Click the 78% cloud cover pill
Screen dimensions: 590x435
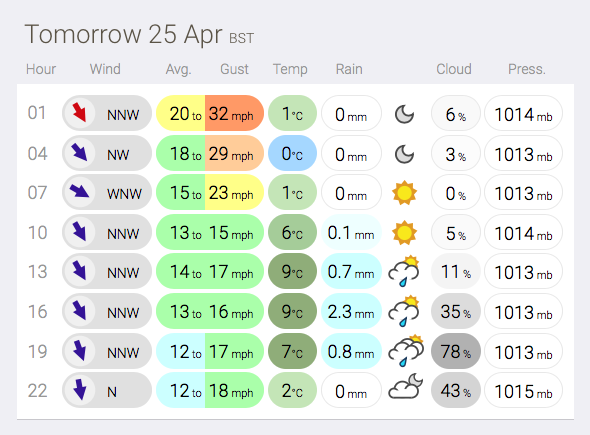456,351
